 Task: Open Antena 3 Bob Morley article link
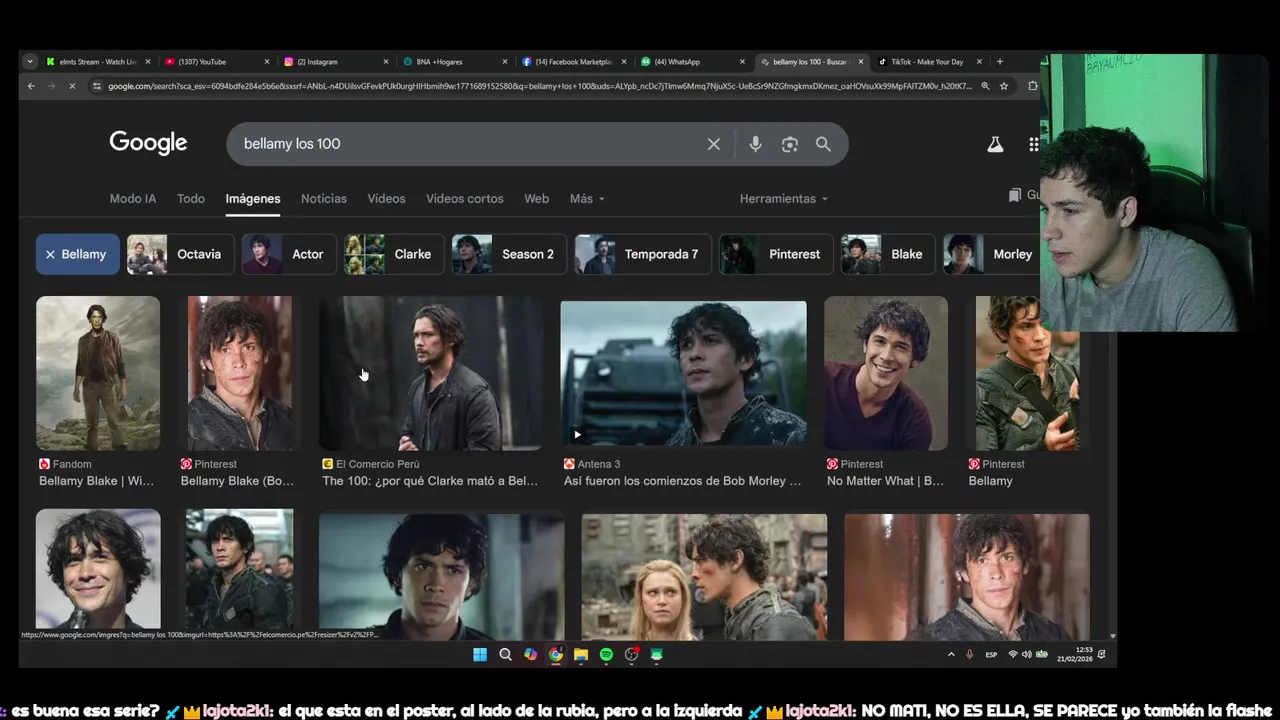coord(683,481)
